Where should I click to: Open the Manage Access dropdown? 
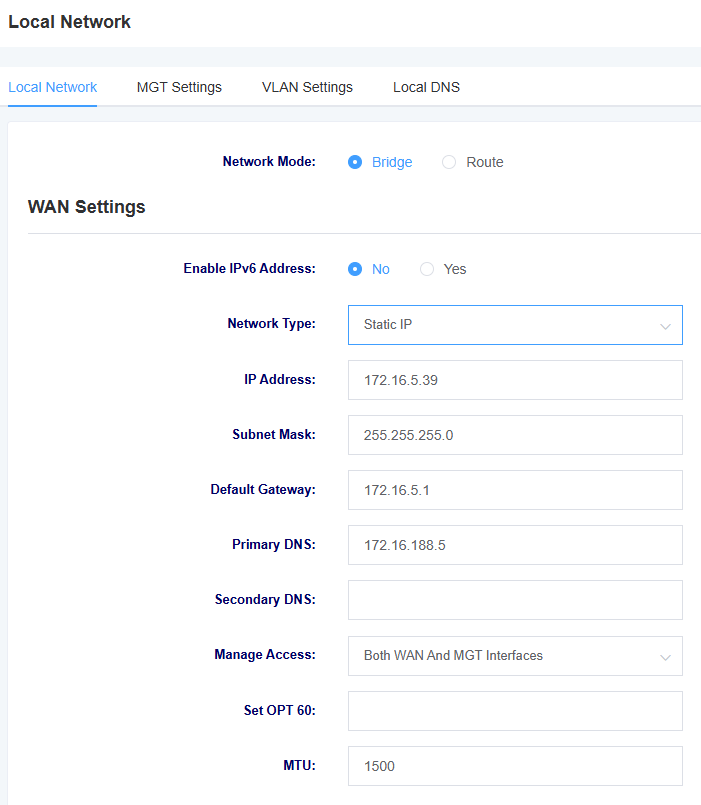[x=515, y=656]
